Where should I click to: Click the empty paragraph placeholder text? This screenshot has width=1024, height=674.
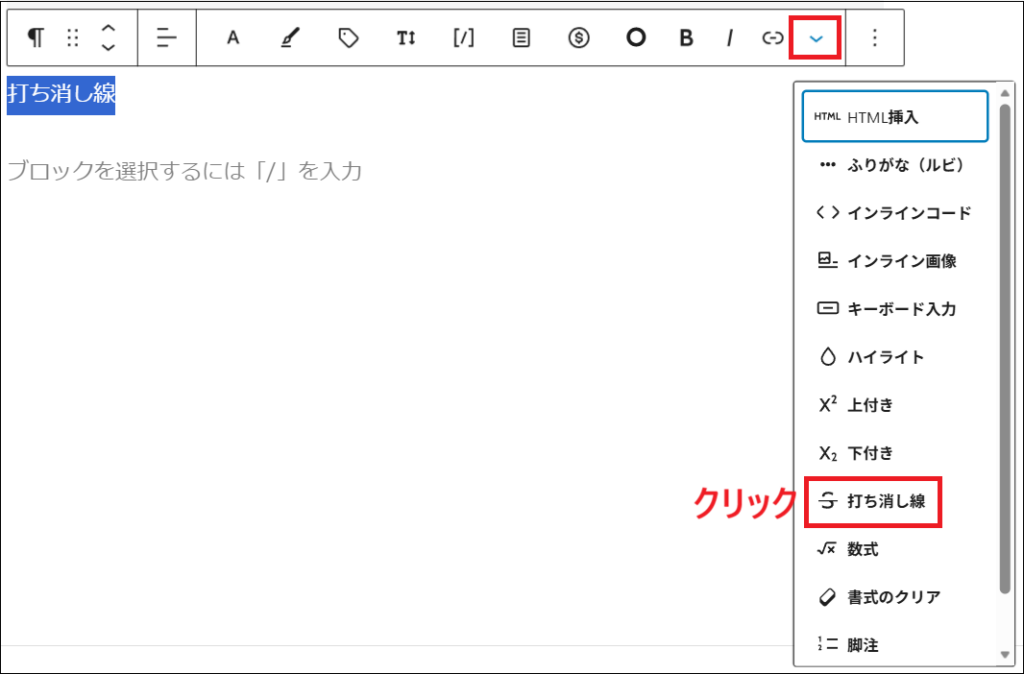click(185, 170)
